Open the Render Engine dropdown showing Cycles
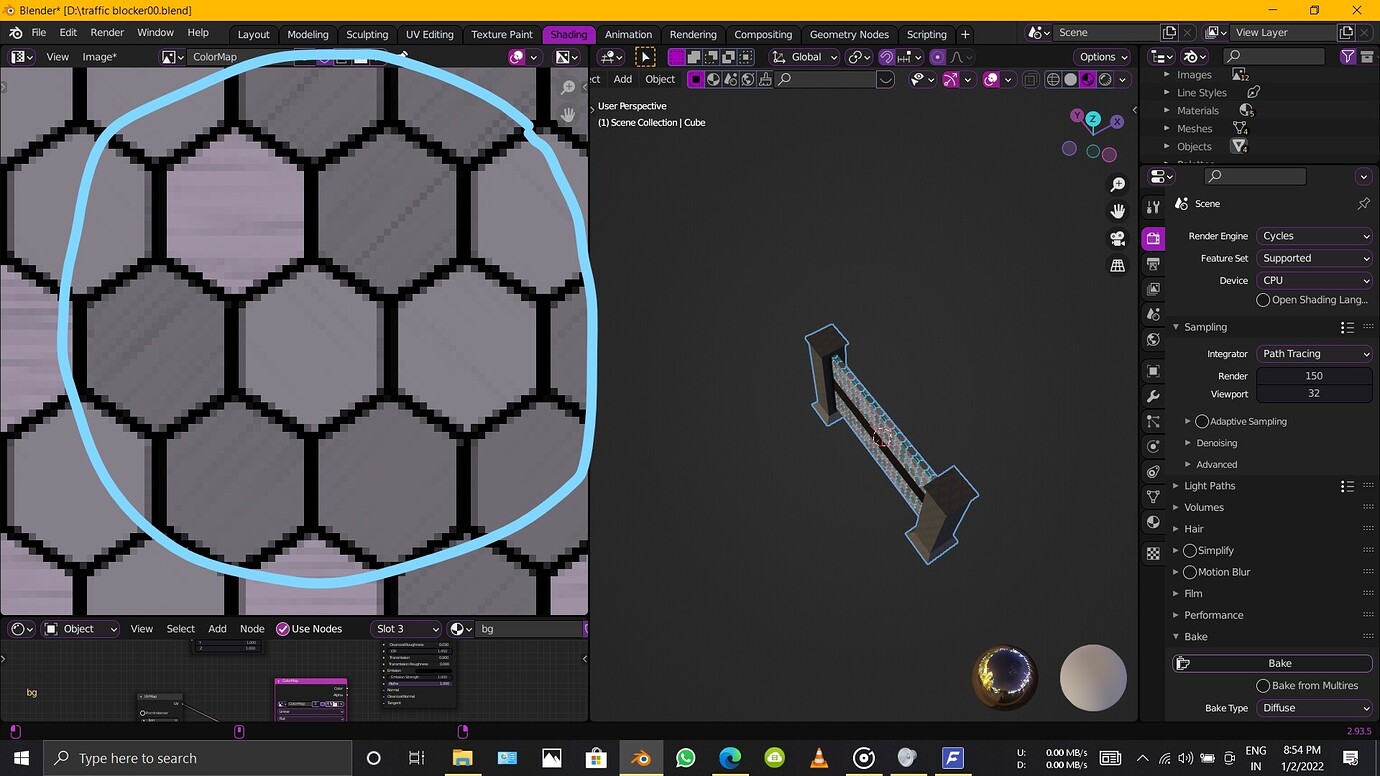The width and height of the screenshot is (1380, 776). (x=1313, y=235)
